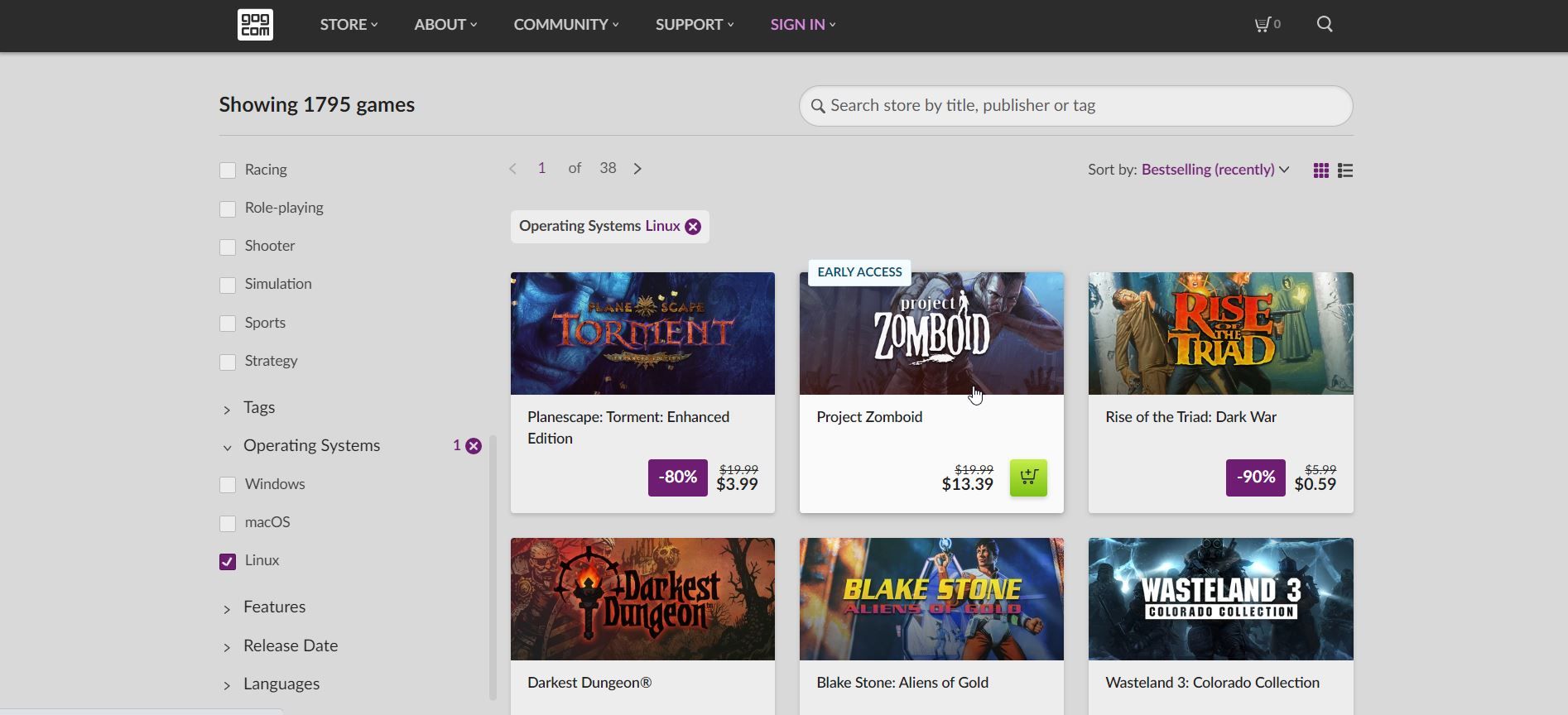Click the current page number 1 field
This screenshot has height=715, width=1568.
tap(541, 169)
